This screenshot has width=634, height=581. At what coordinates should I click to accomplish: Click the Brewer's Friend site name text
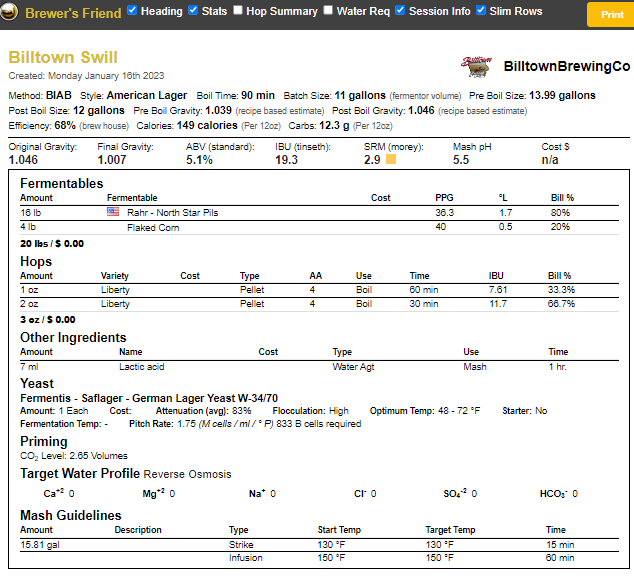point(69,13)
